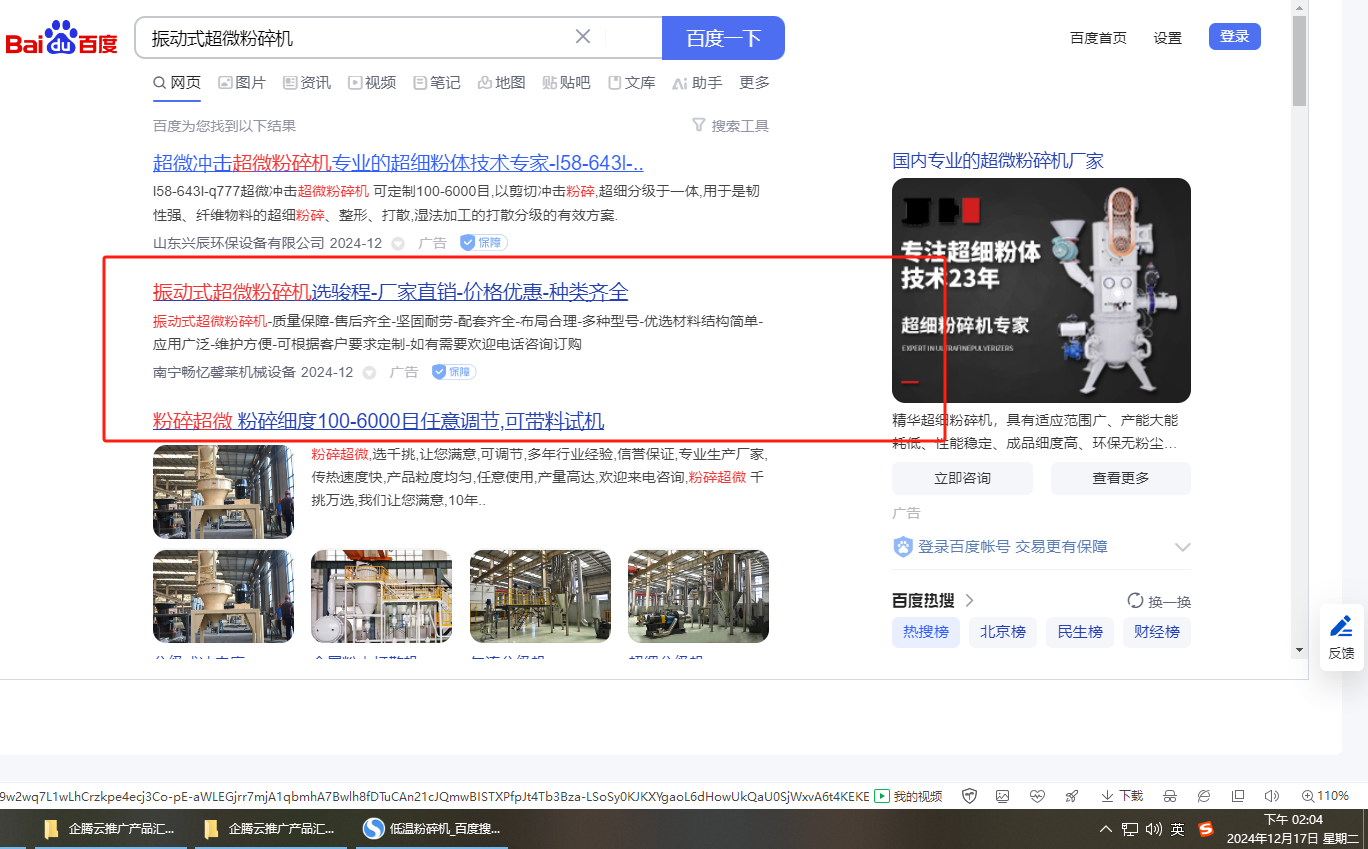Image resolution: width=1368 pixels, height=849 pixels.
Task: Click the shield security icon in status bar
Action: point(969,796)
